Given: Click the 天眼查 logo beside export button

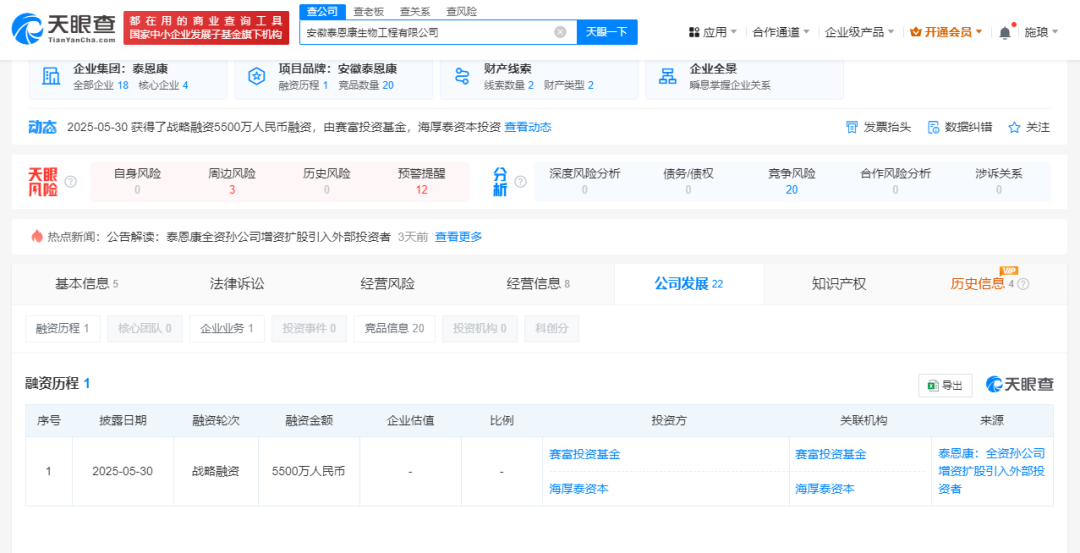Looking at the screenshot, I should click(1019, 384).
